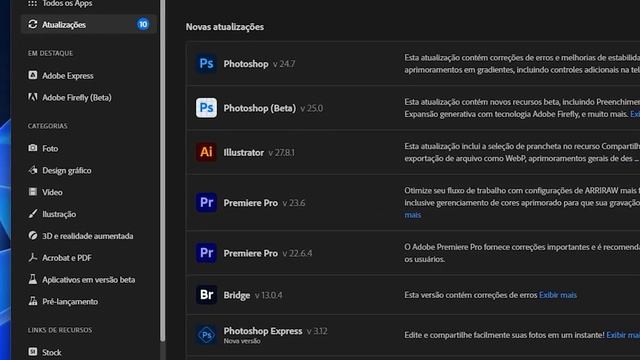The image size is (640, 360).
Task: Select Acrobat e PDF category label
Action: 67,258
